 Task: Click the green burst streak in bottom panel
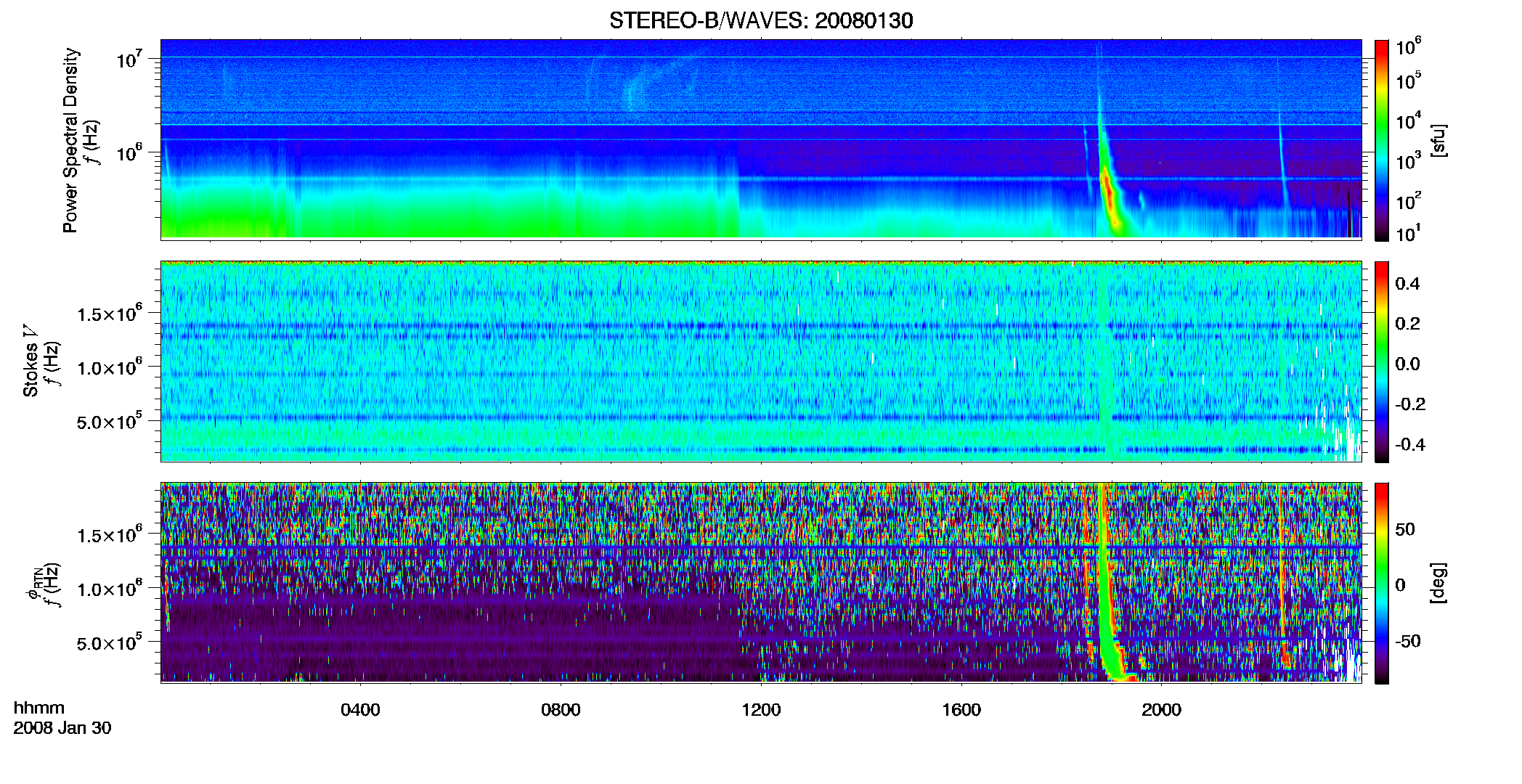point(1107,595)
